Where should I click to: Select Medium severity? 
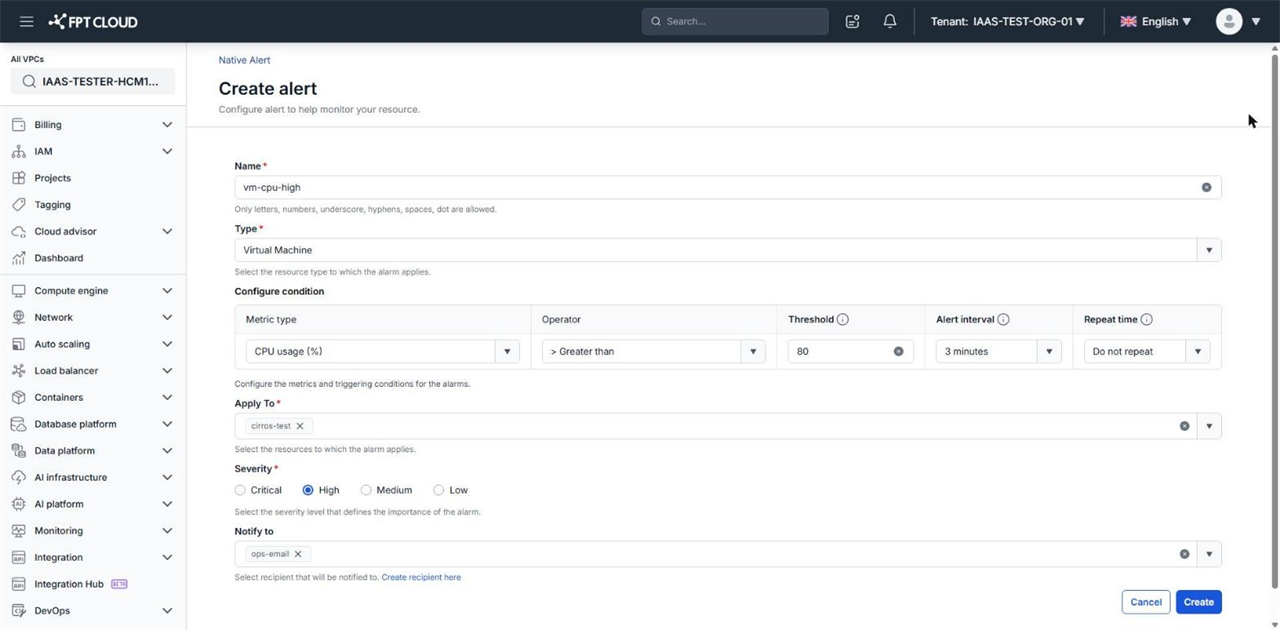tap(366, 490)
